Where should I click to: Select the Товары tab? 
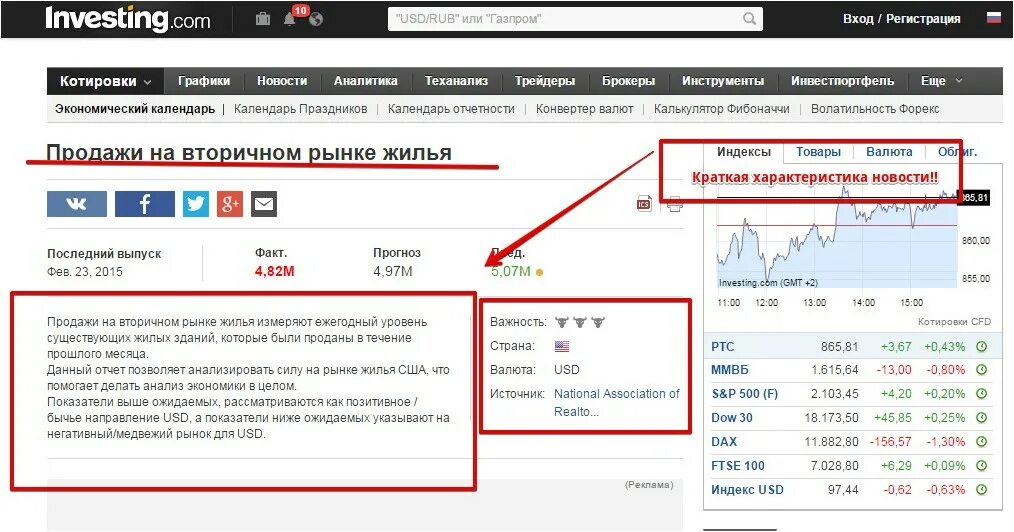818,152
